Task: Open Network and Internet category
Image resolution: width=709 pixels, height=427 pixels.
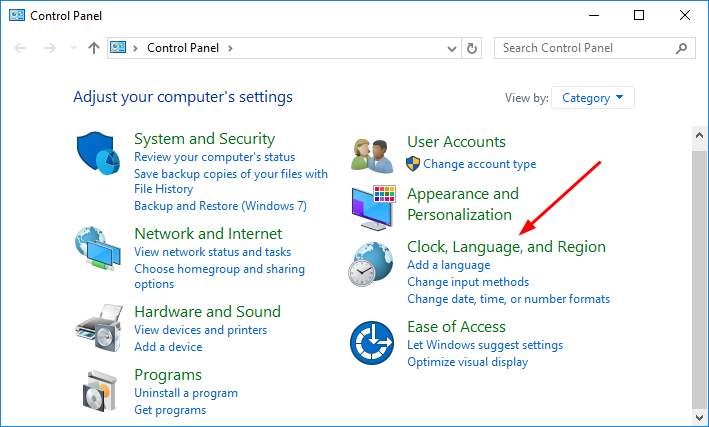Action: (x=208, y=233)
